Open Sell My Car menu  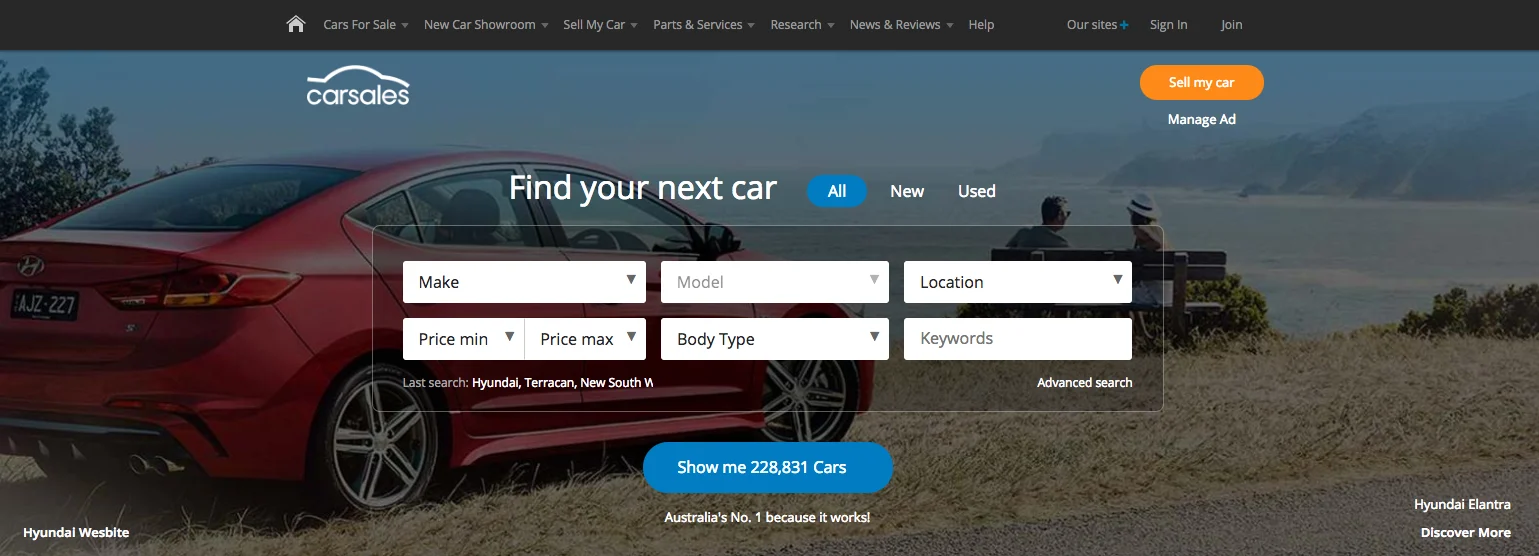pos(600,25)
